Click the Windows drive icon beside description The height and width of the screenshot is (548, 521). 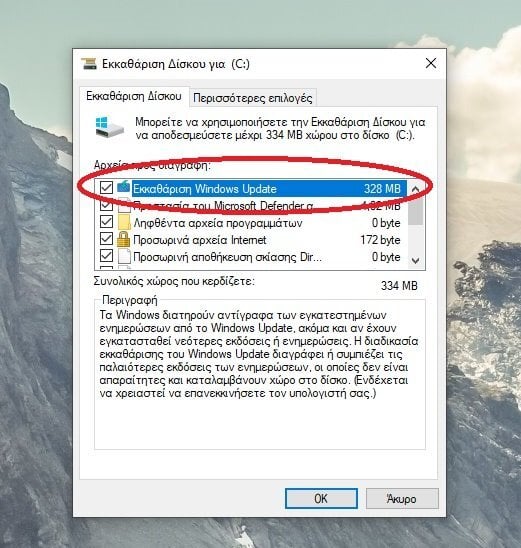click(109, 127)
